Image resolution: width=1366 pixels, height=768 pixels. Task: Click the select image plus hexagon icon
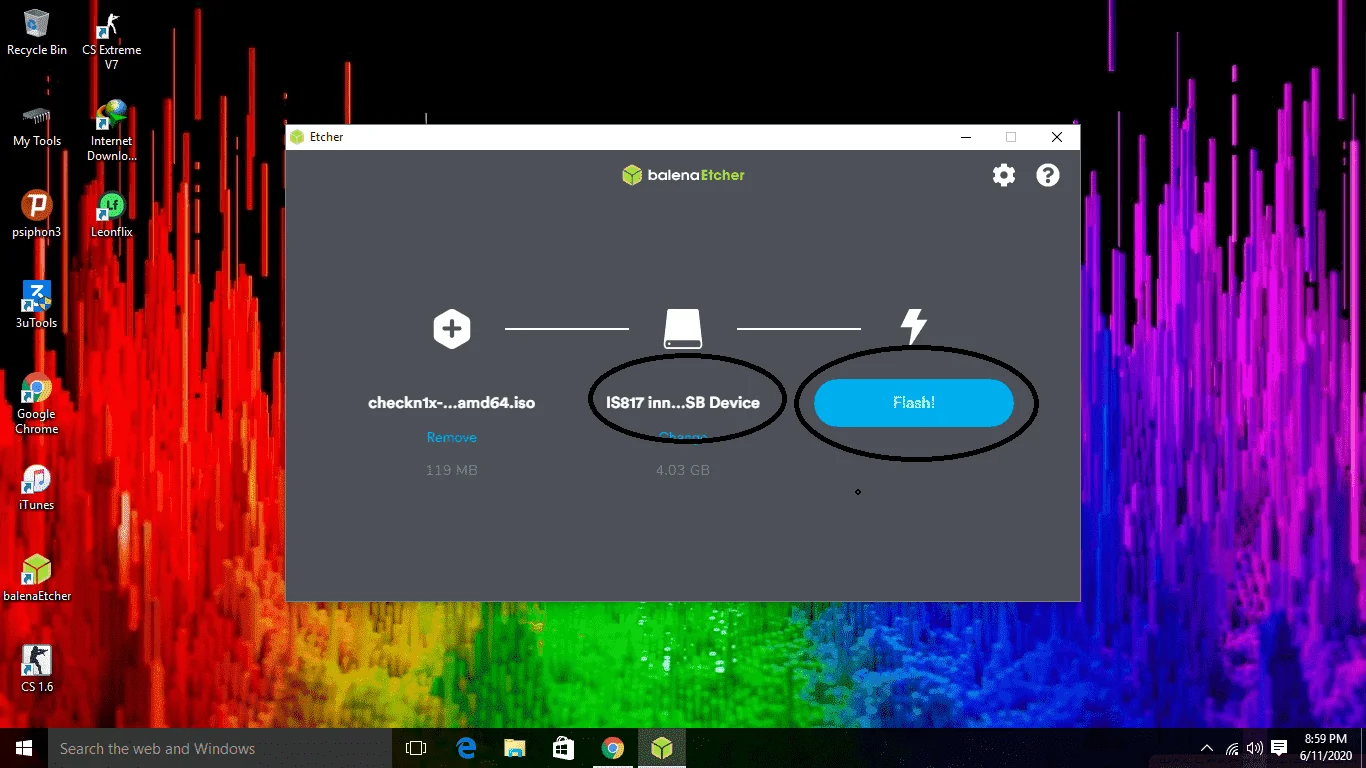tap(452, 329)
